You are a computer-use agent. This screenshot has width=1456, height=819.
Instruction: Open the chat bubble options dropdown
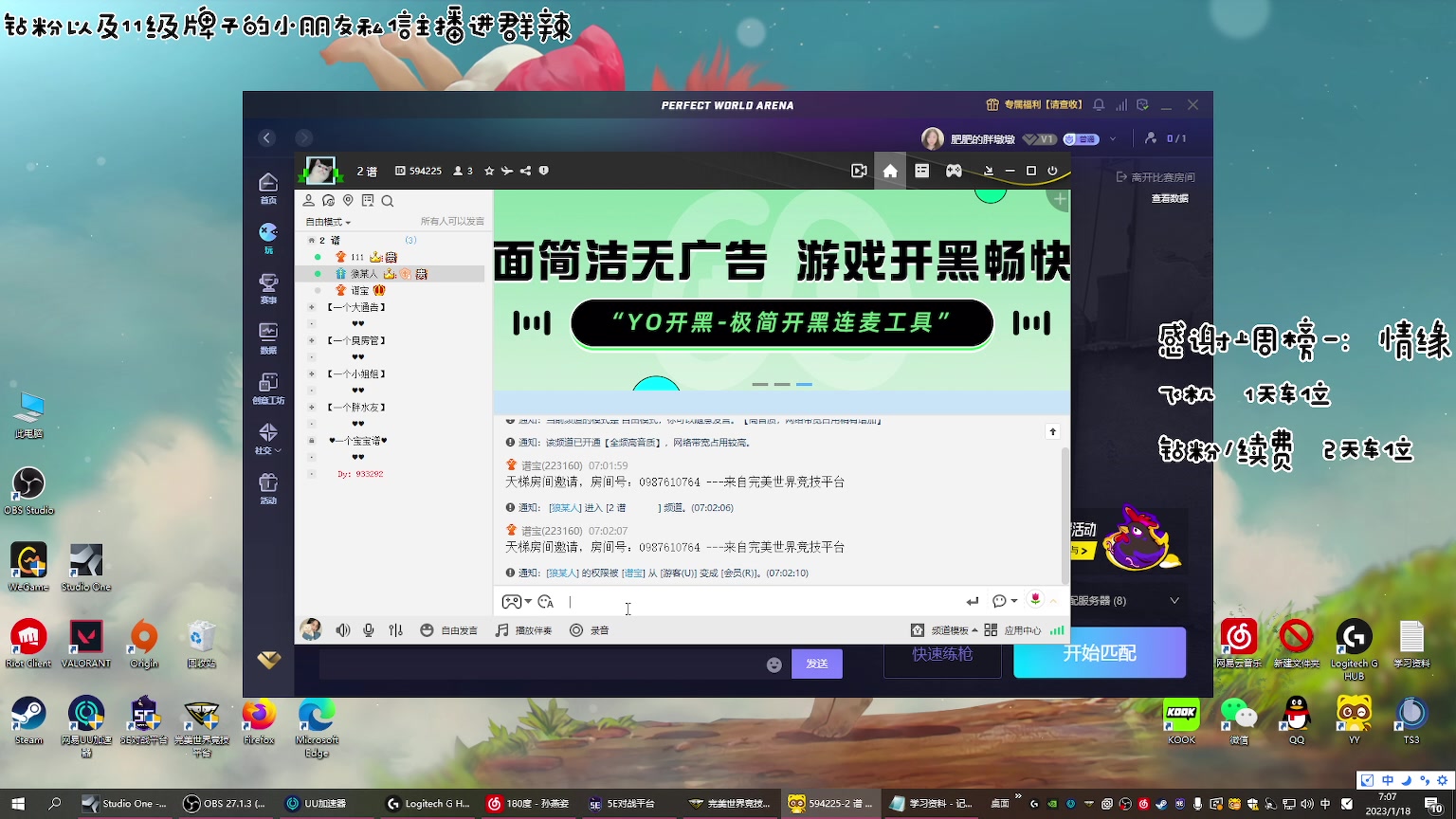point(1004,601)
